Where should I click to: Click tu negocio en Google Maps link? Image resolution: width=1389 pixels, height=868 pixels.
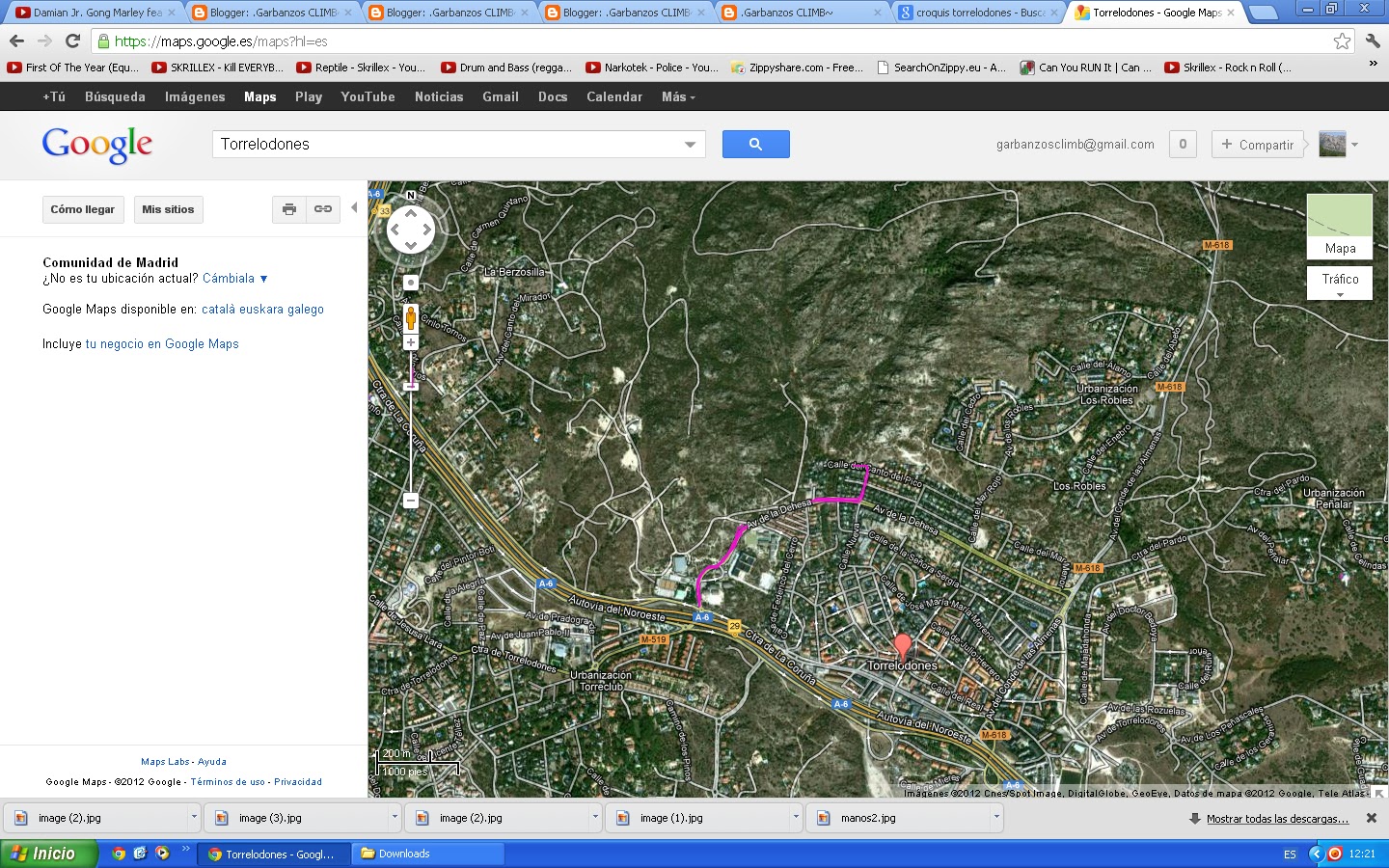click(162, 344)
